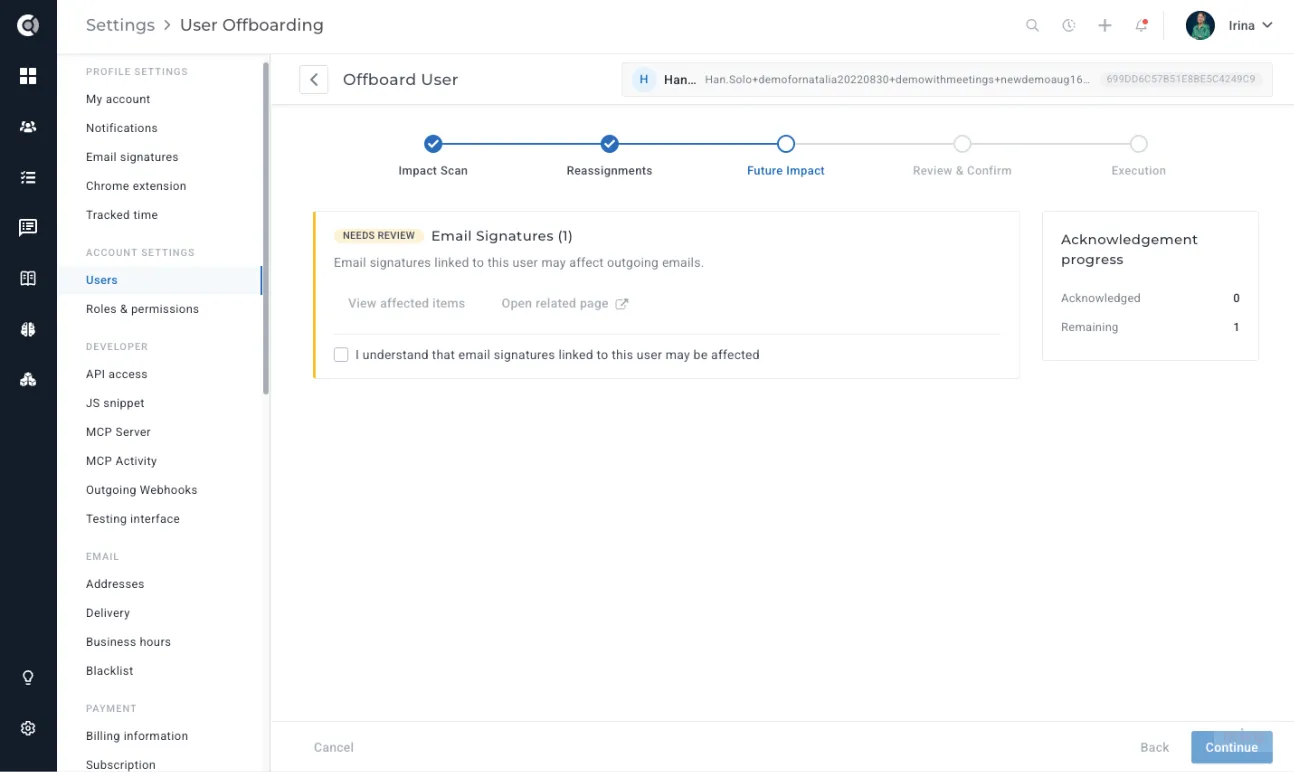
Task: Open settings gear icon at sidebar bottom
Action: click(28, 728)
